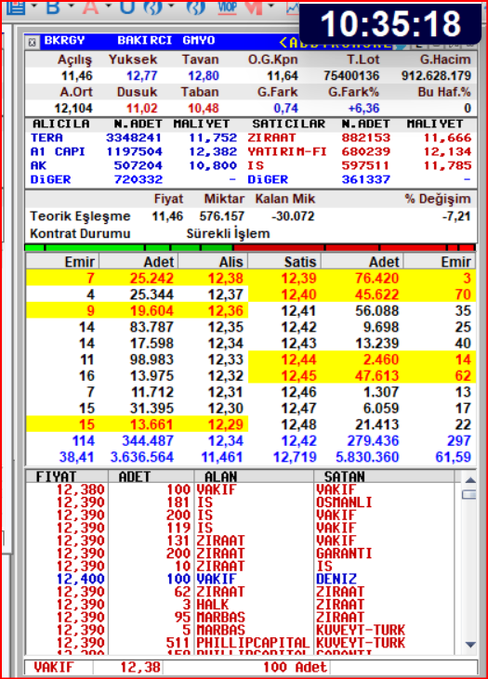Close the BKRGY window with its X icon
The height and width of the screenshot is (679, 488).
(x=32, y=42)
